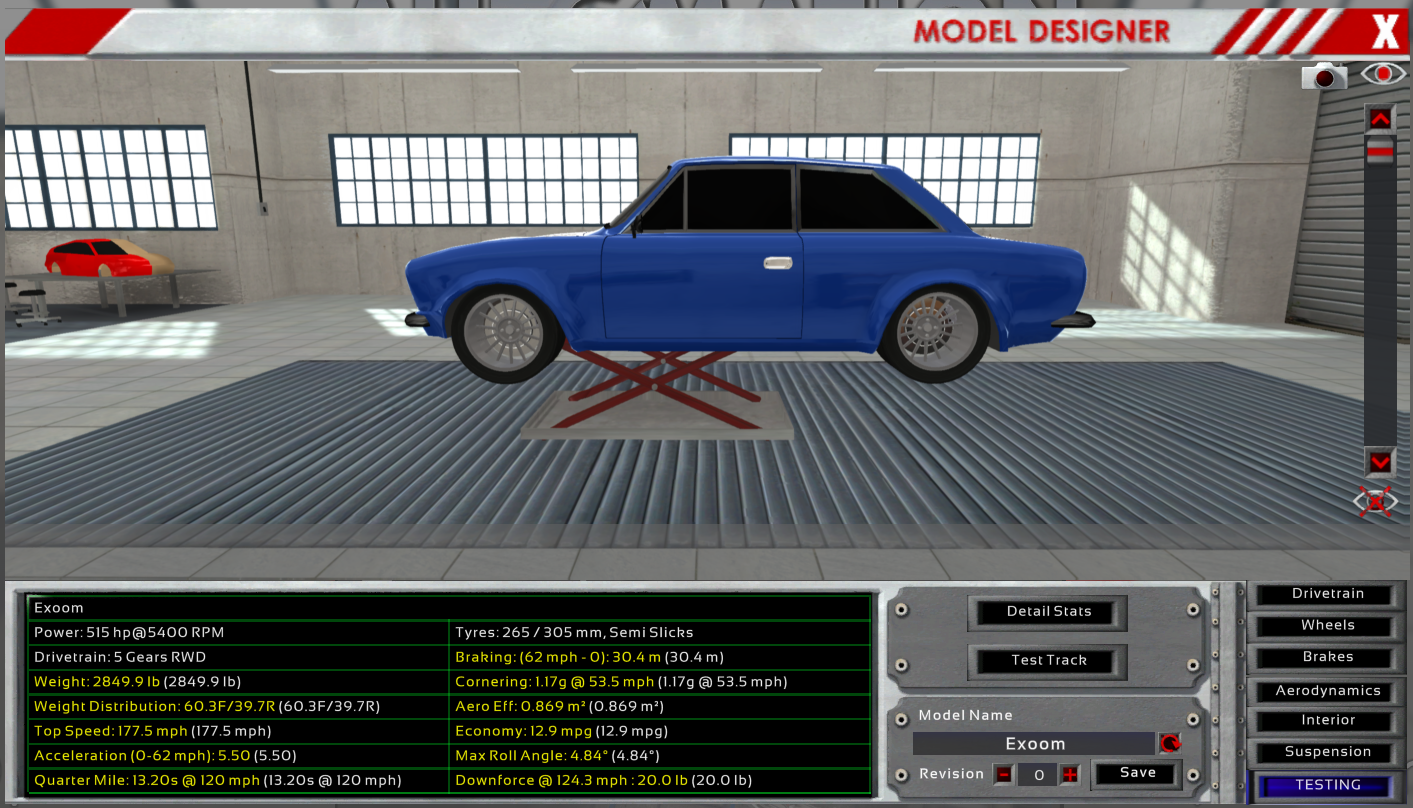Image resolution: width=1413 pixels, height=808 pixels.
Task: Click the Aero Eff: 0.869 m² stat
Action: (660, 706)
